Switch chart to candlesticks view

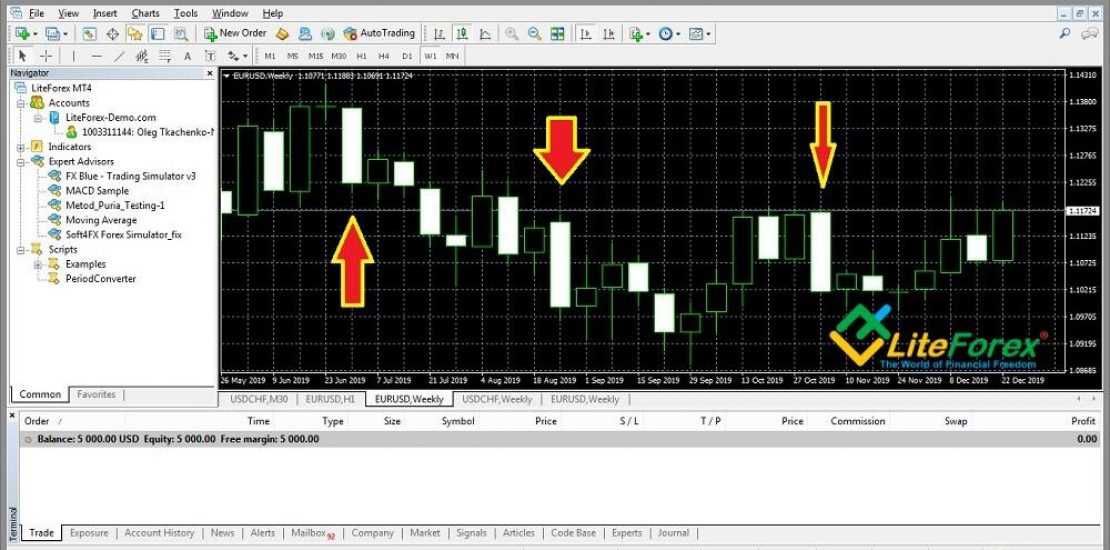pyautogui.click(x=461, y=33)
